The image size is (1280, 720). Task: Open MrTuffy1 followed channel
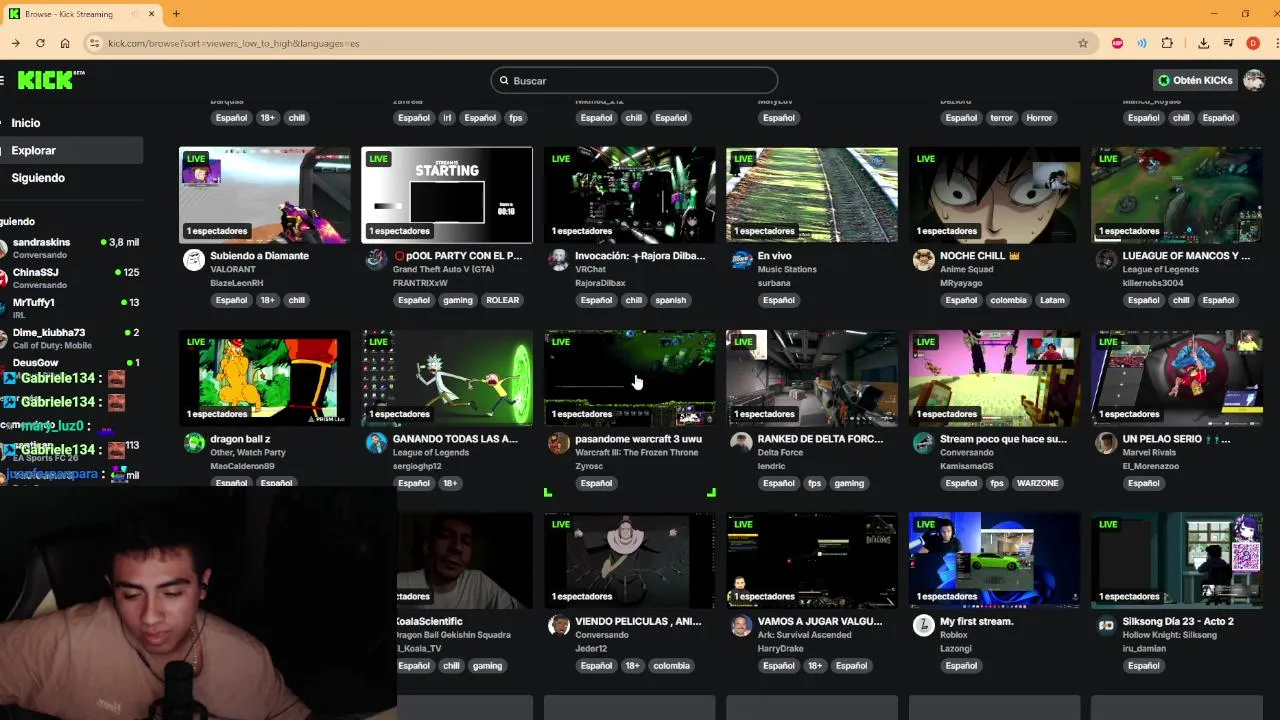[71, 307]
